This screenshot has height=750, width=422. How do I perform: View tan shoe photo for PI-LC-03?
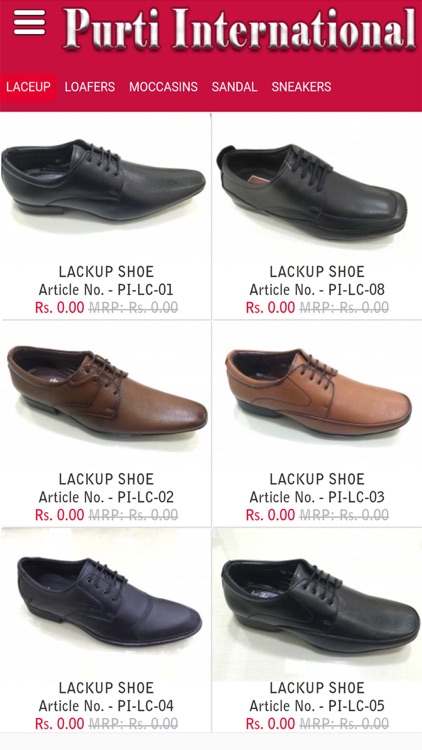(318, 392)
